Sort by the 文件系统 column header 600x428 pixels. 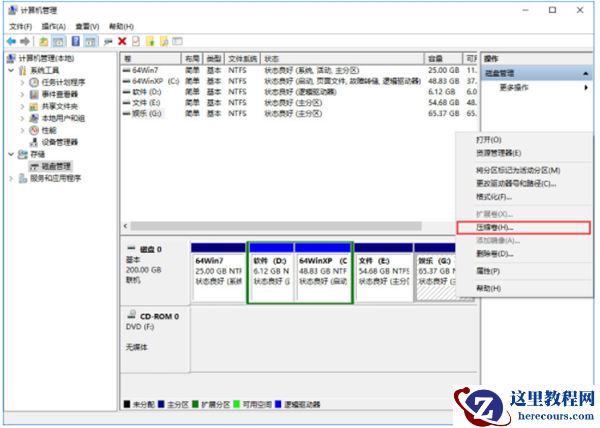pyautogui.click(x=243, y=59)
